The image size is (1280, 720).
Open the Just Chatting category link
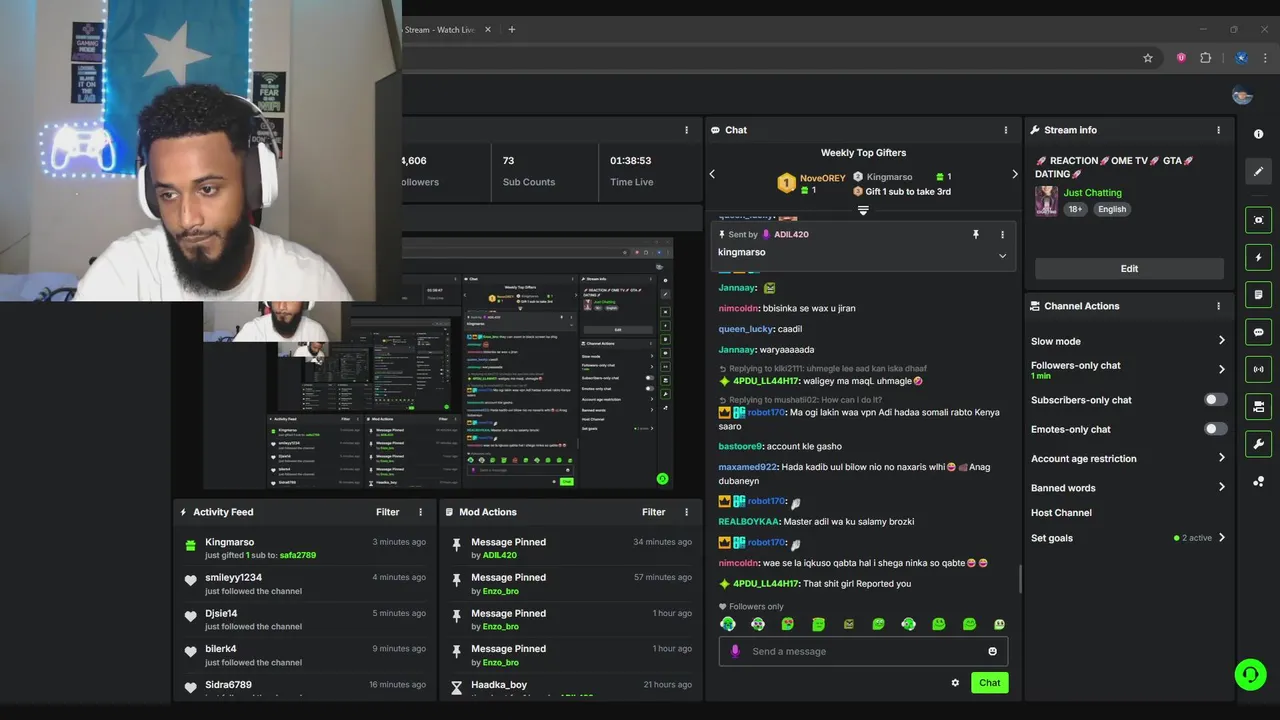[1092, 193]
